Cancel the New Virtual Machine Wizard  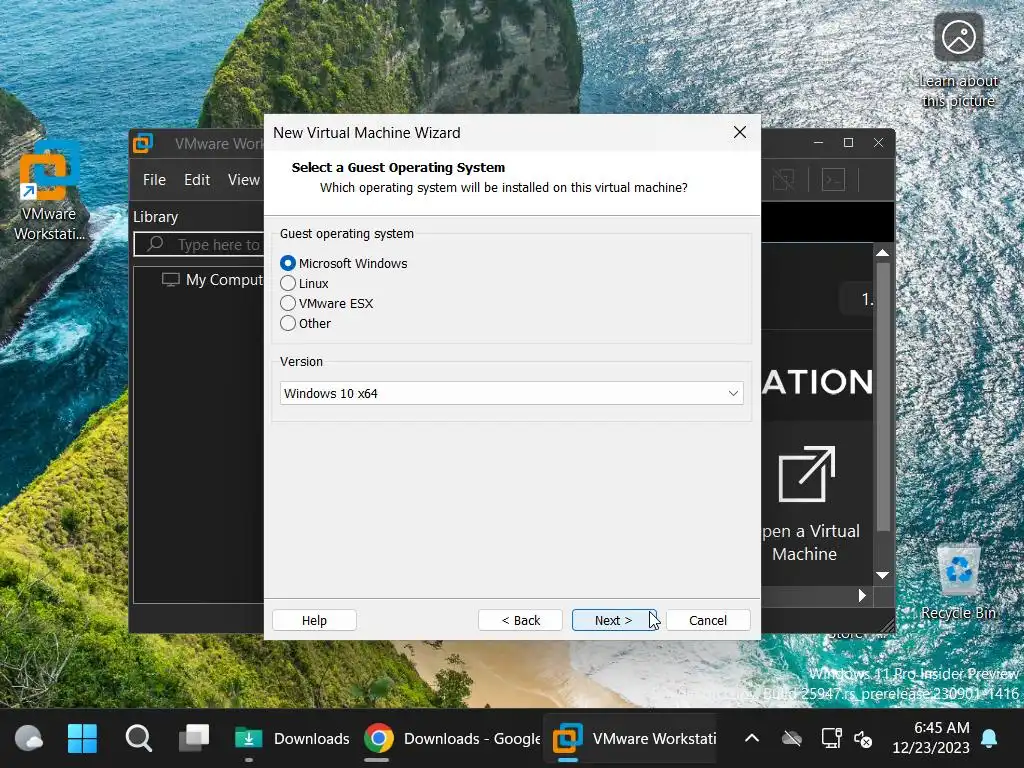point(708,620)
